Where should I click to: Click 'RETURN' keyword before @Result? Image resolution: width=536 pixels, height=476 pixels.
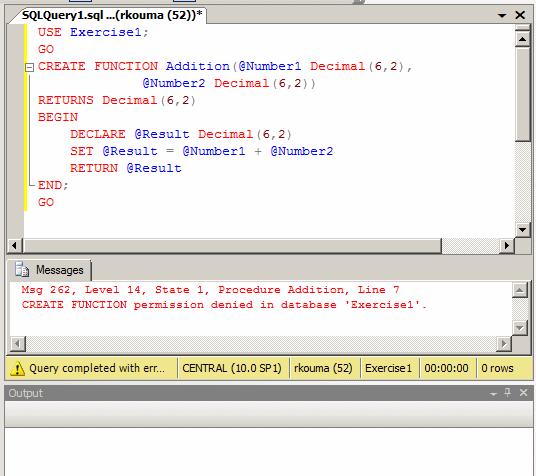pos(94,168)
